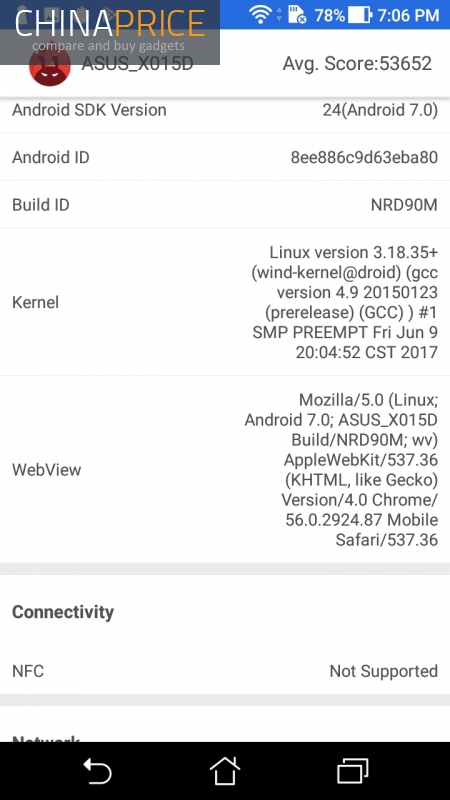Tap the Android back navigation icon
This screenshot has width=450, height=800.
(97, 770)
